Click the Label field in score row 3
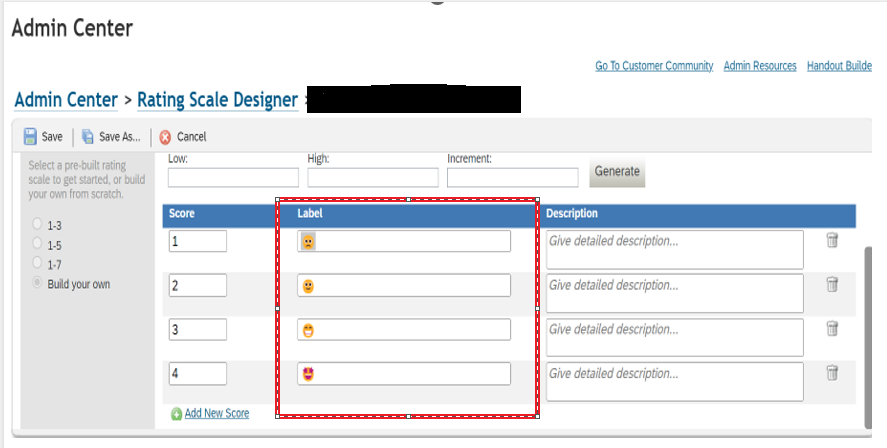Screen dimensions: 887x448 click(404, 329)
